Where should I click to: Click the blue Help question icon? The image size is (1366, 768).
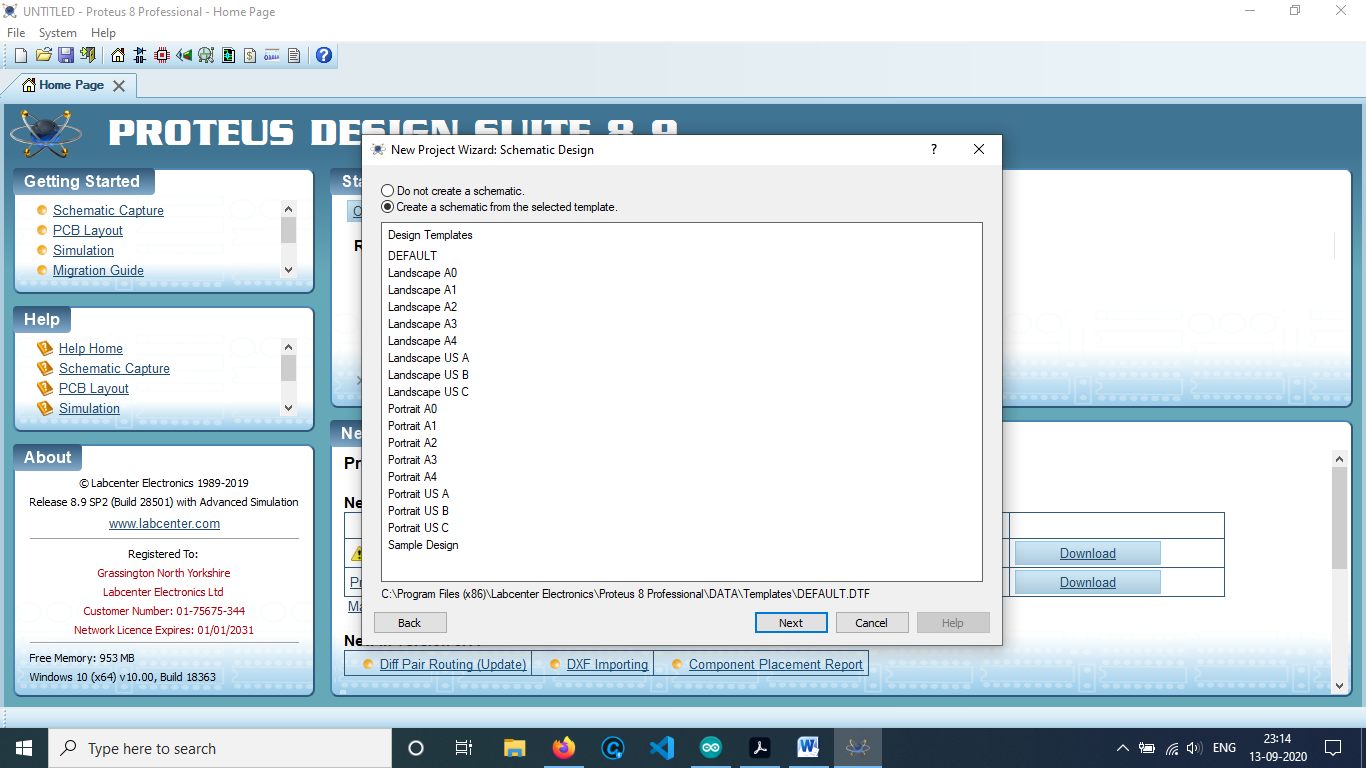(x=324, y=55)
